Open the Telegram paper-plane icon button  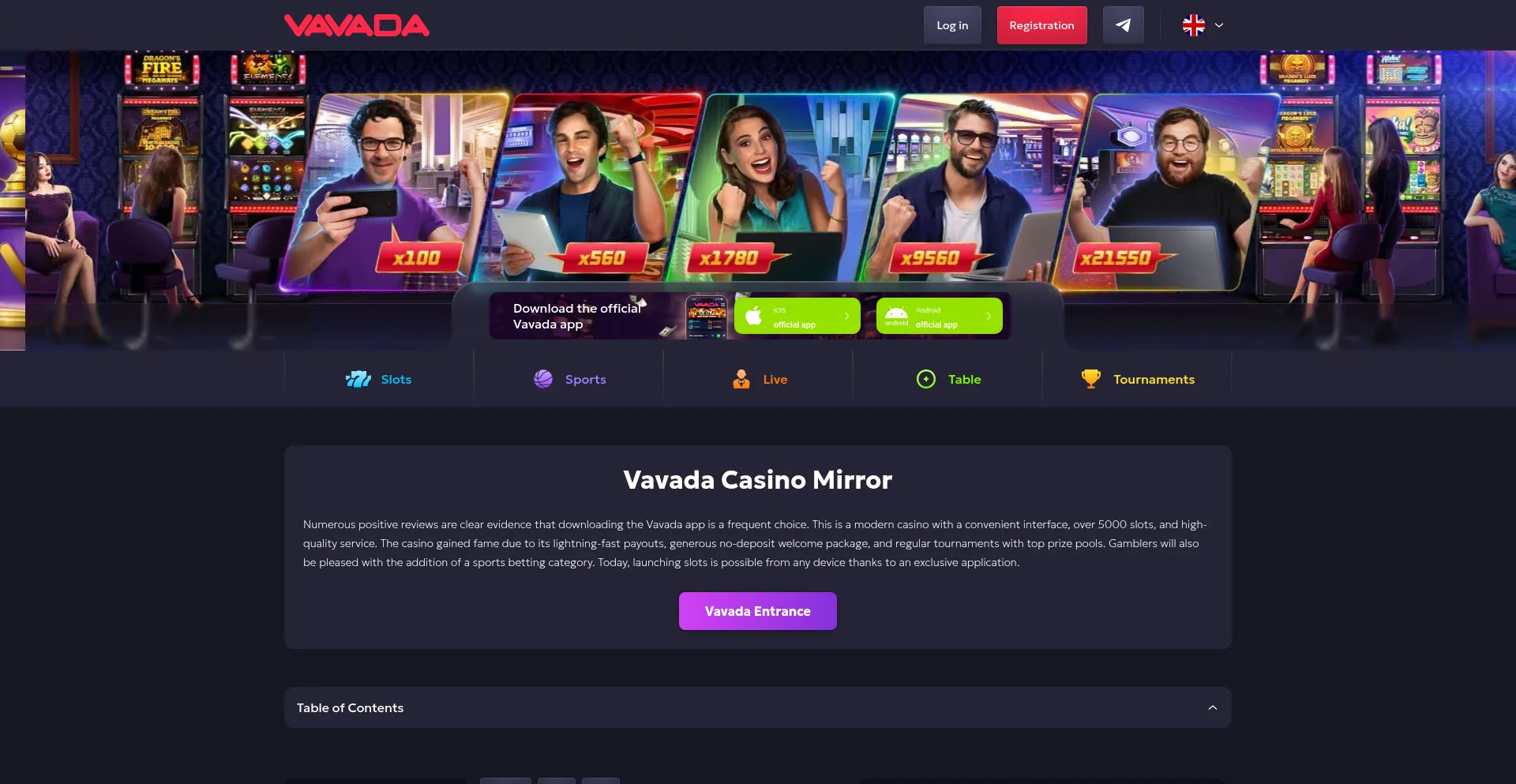tap(1123, 25)
